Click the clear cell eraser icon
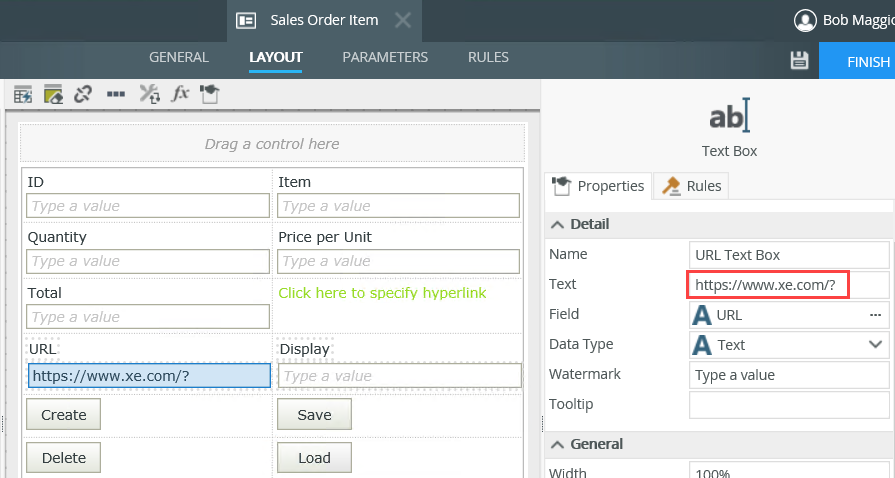The height and width of the screenshot is (478, 895). point(53,94)
